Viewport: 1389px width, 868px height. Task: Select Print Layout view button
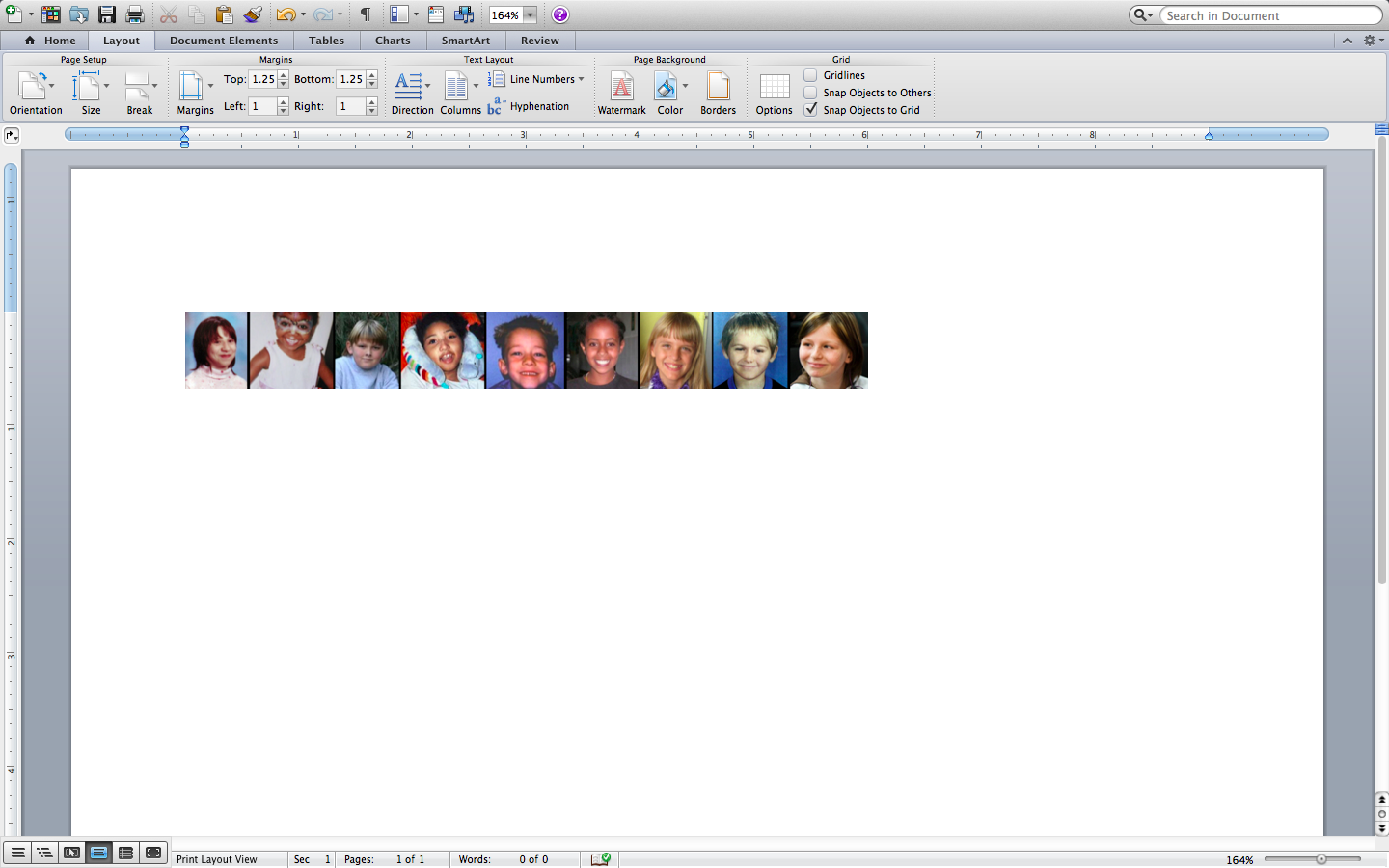pos(98,853)
